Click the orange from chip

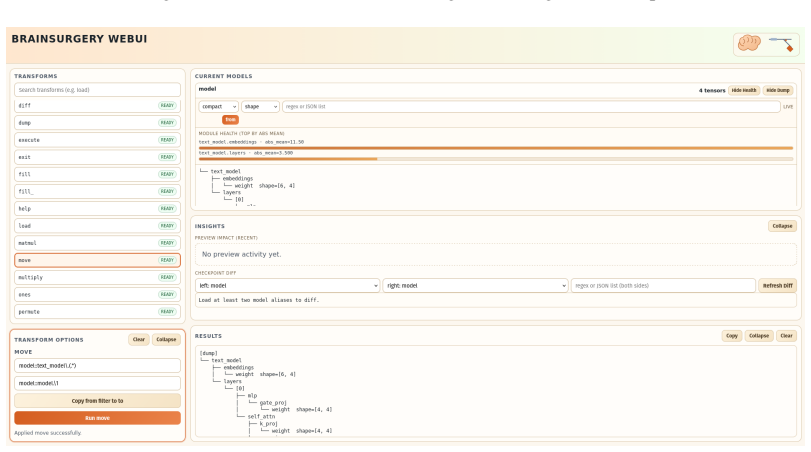[230, 119]
